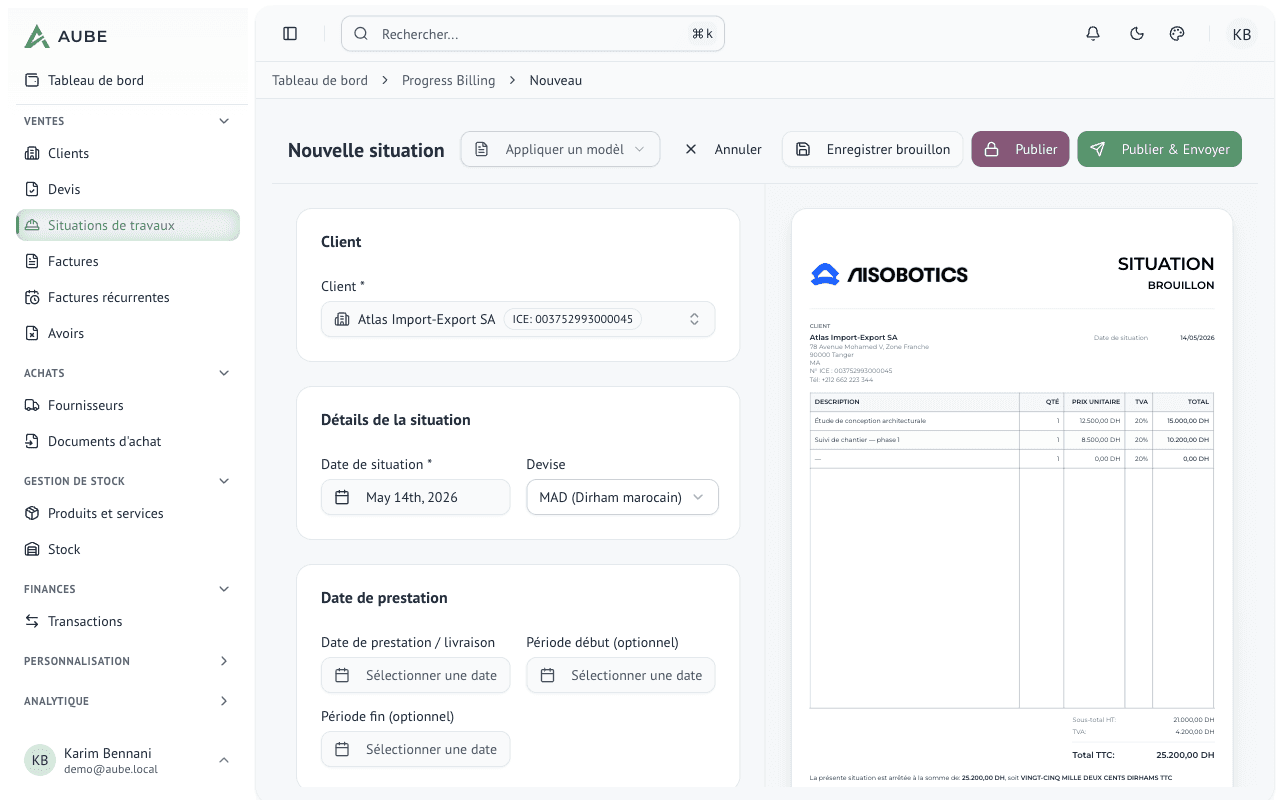Click the Factures récurrentes icon
Screen dimensions: 1280x800
(32, 297)
